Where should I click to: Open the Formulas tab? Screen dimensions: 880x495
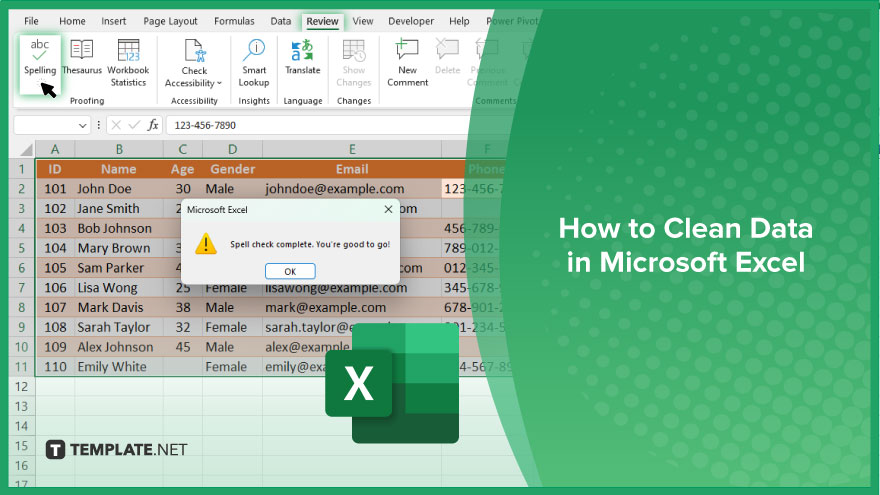click(x=234, y=21)
